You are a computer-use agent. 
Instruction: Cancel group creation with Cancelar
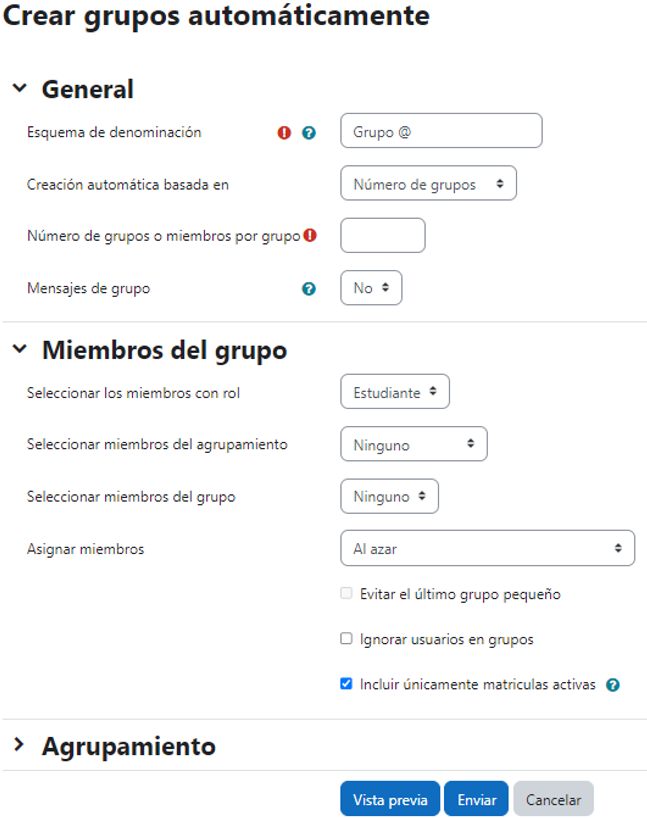(x=553, y=798)
